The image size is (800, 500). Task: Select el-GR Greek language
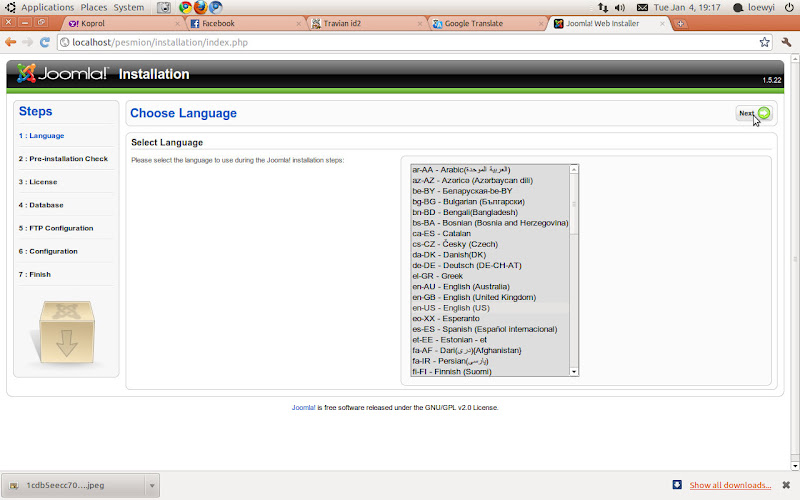pyautogui.click(x=490, y=276)
